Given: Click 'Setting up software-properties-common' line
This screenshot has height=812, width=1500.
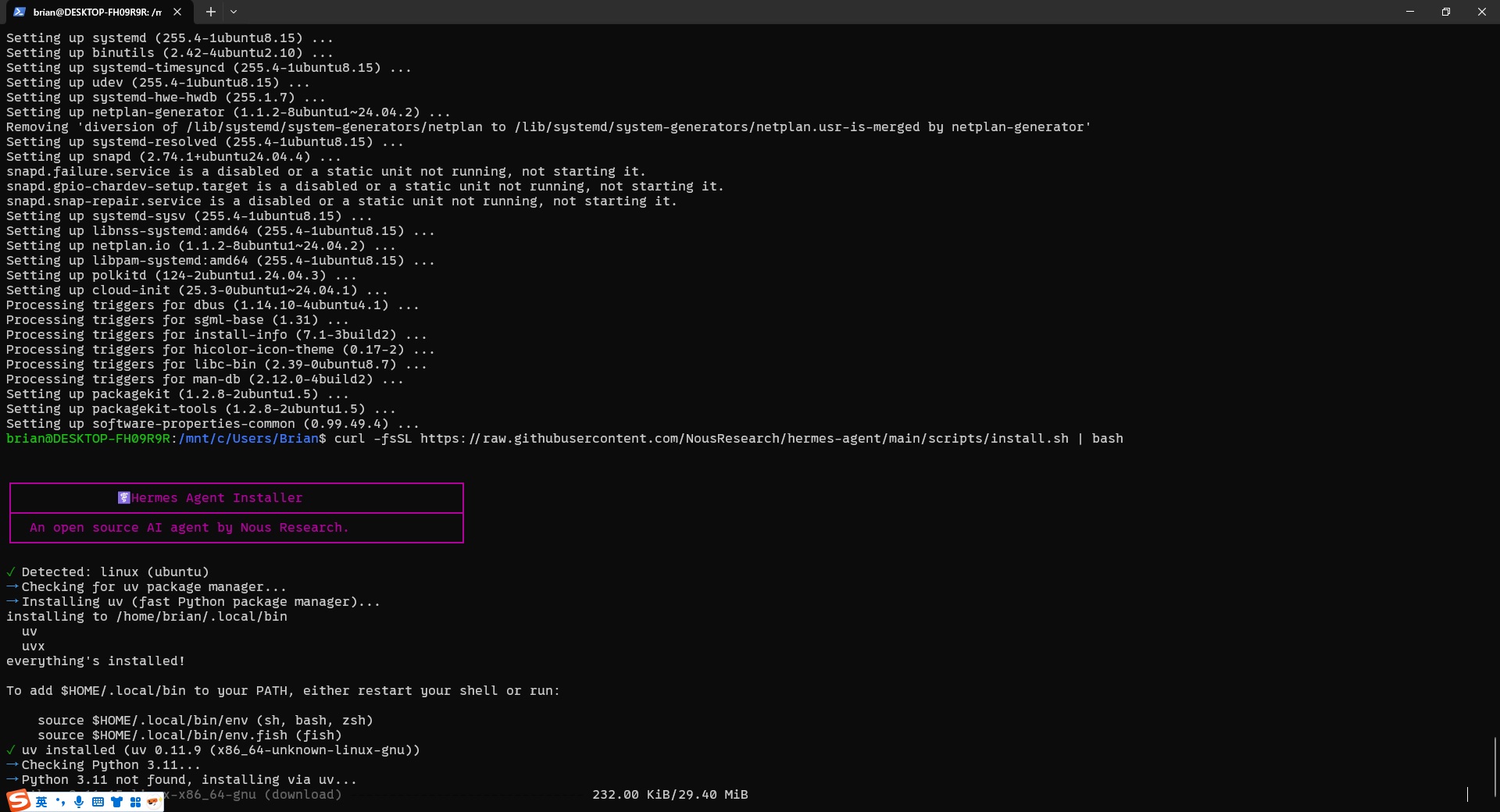Looking at the screenshot, I should (x=213, y=424).
